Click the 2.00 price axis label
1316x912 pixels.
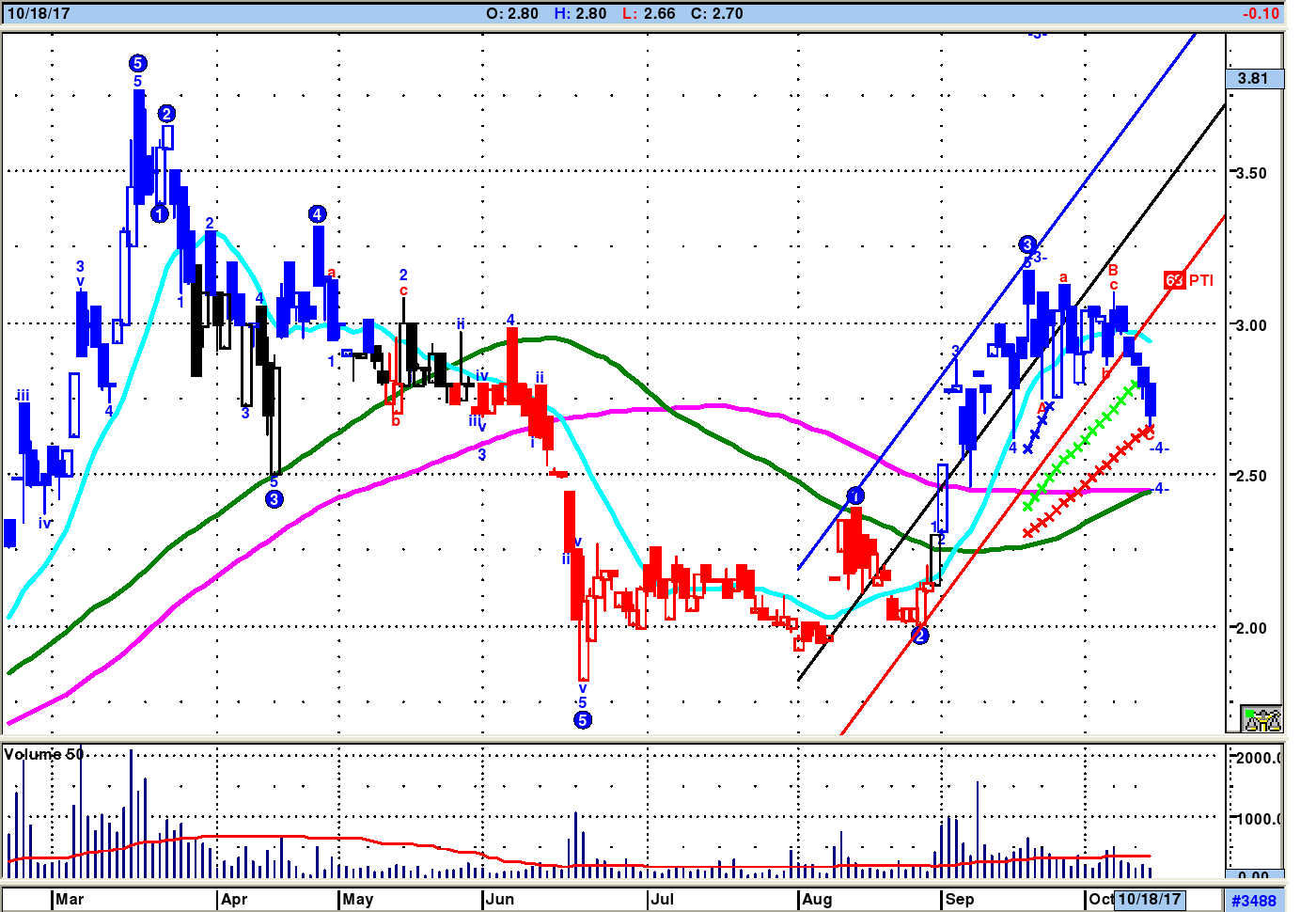pos(1251,628)
